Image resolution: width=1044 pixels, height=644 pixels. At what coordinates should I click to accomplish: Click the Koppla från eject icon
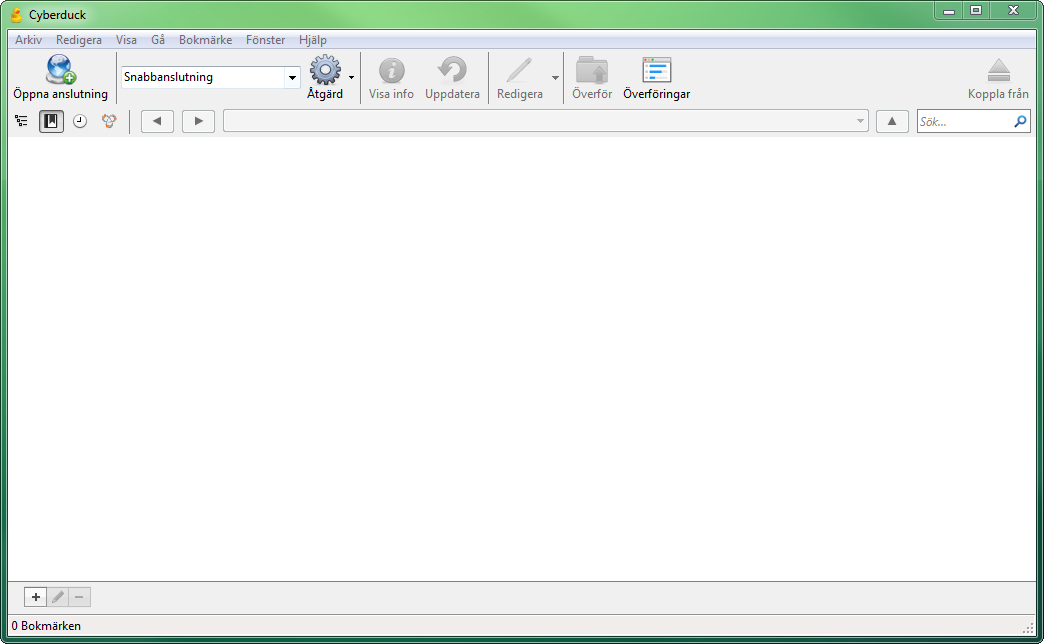[999, 70]
